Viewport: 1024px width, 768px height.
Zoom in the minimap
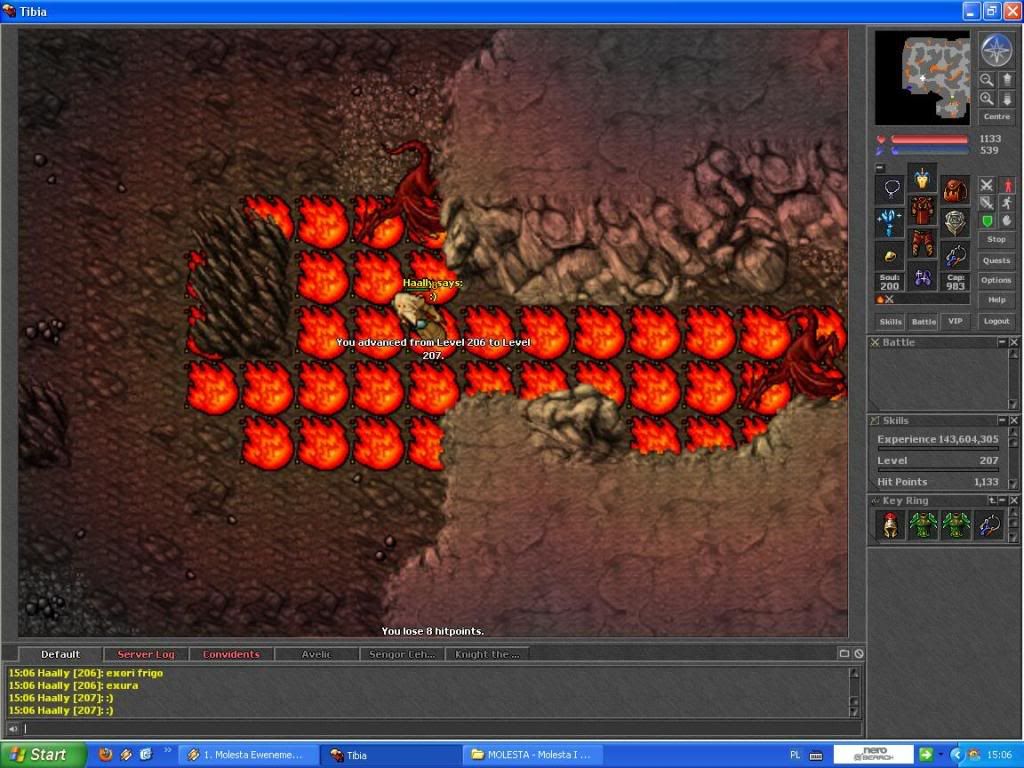[986, 99]
